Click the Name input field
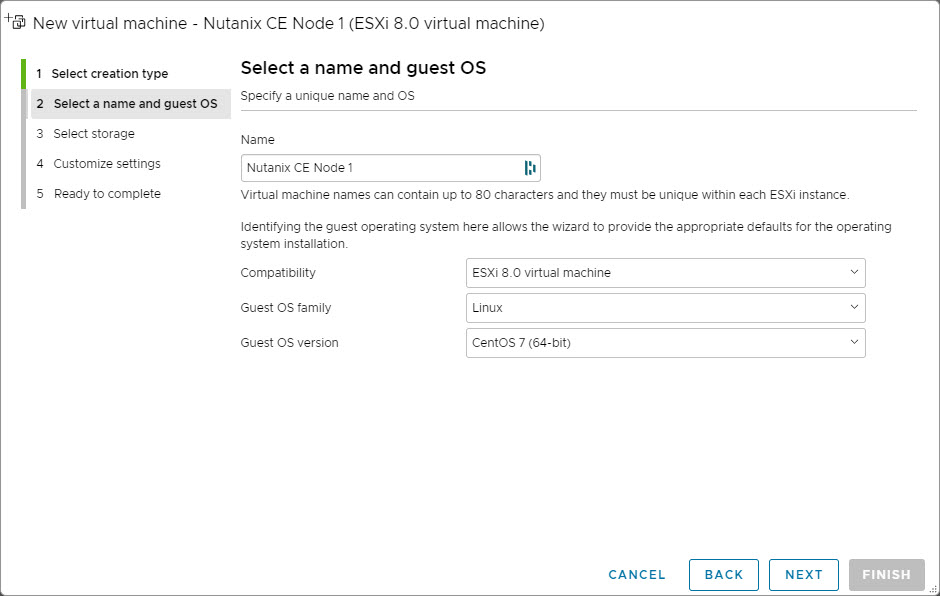The height and width of the screenshot is (596, 940). tap(390, 168)
